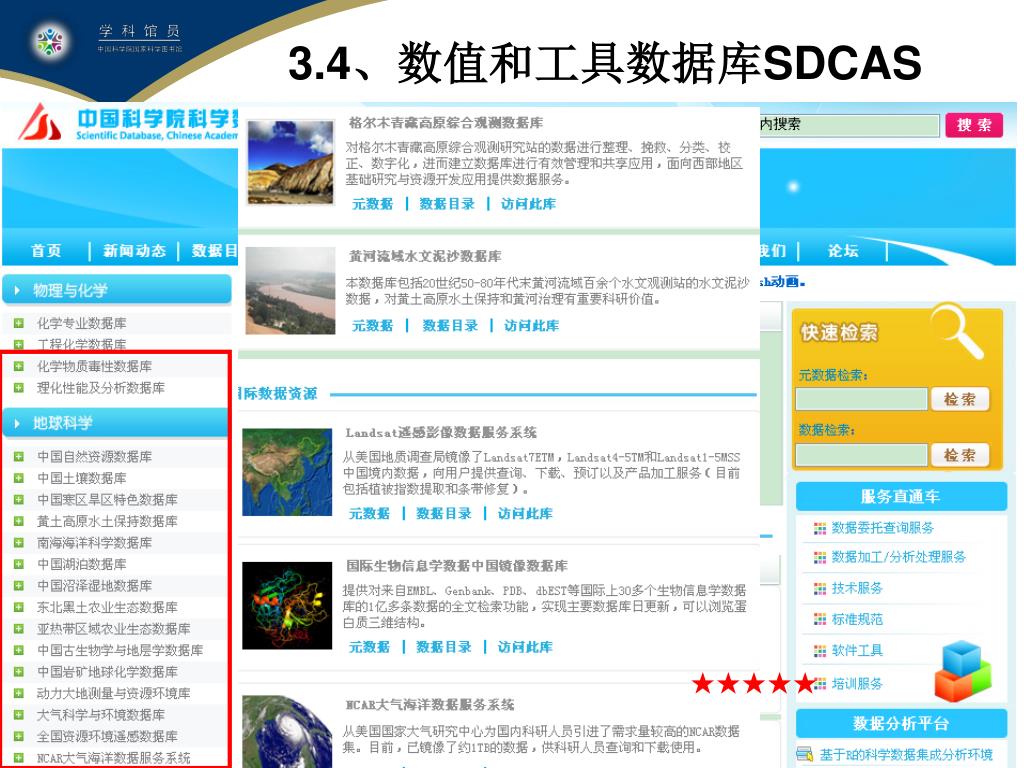The image size is (1024, 768).
Task: Open 数据目录 for 黄河流域水文泥沙数据库
Action: [x=450, y=325]
